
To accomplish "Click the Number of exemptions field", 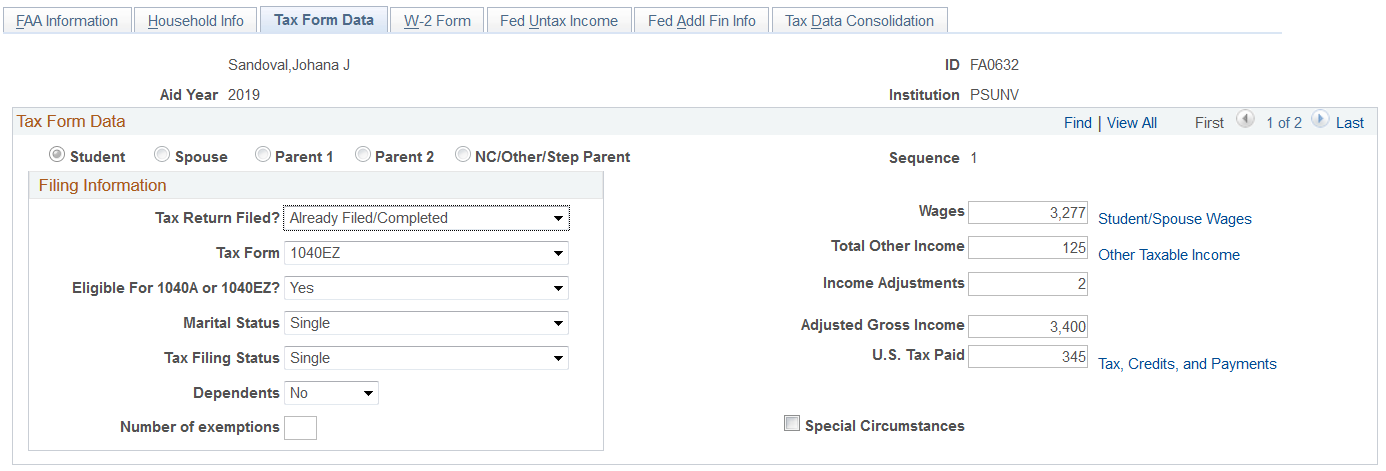I will 300,428.
